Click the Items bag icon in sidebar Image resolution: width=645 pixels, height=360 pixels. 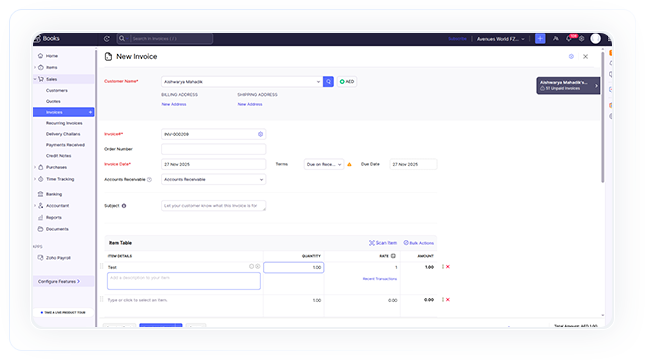coord(41,67)
